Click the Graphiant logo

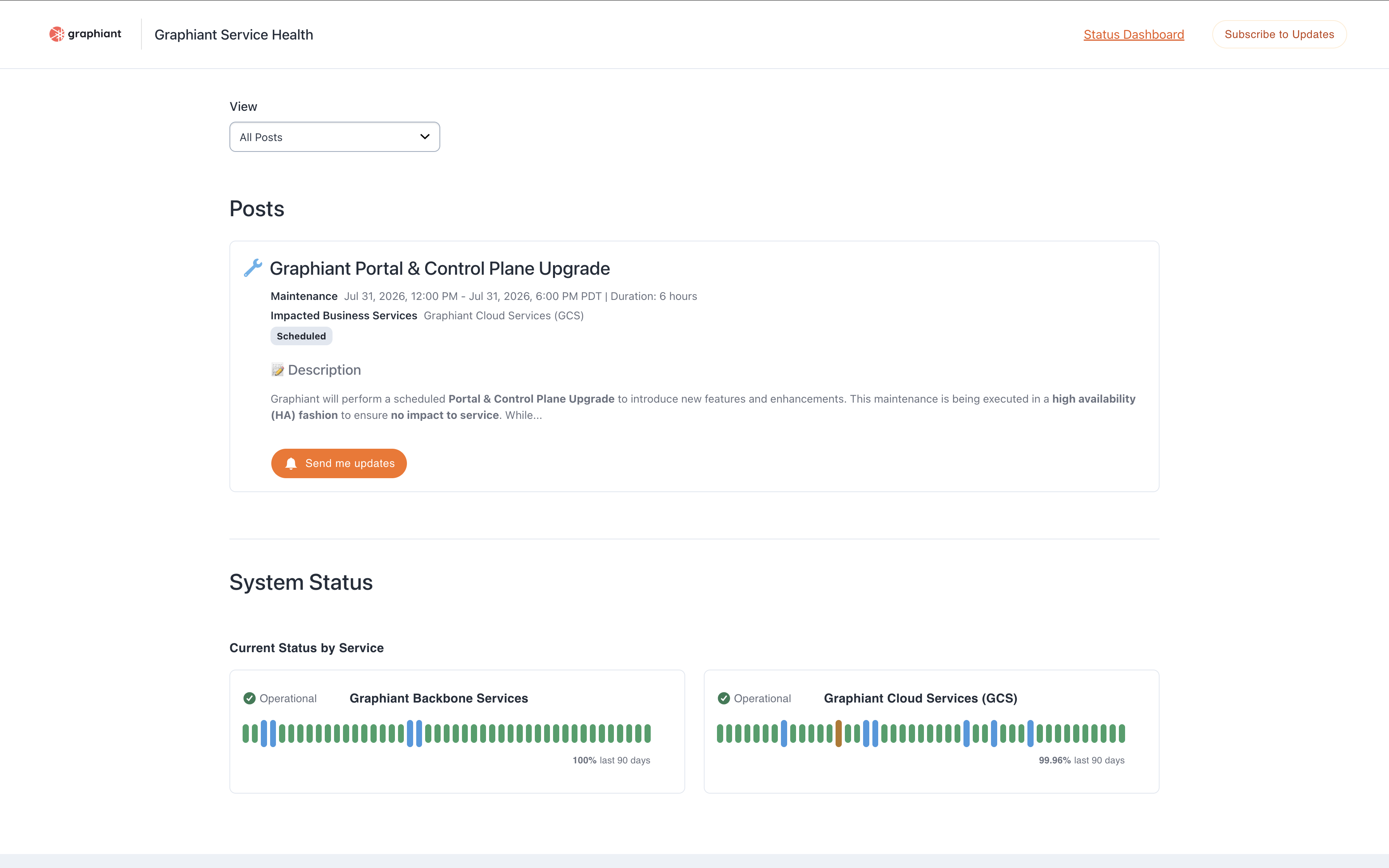point(85,34)
